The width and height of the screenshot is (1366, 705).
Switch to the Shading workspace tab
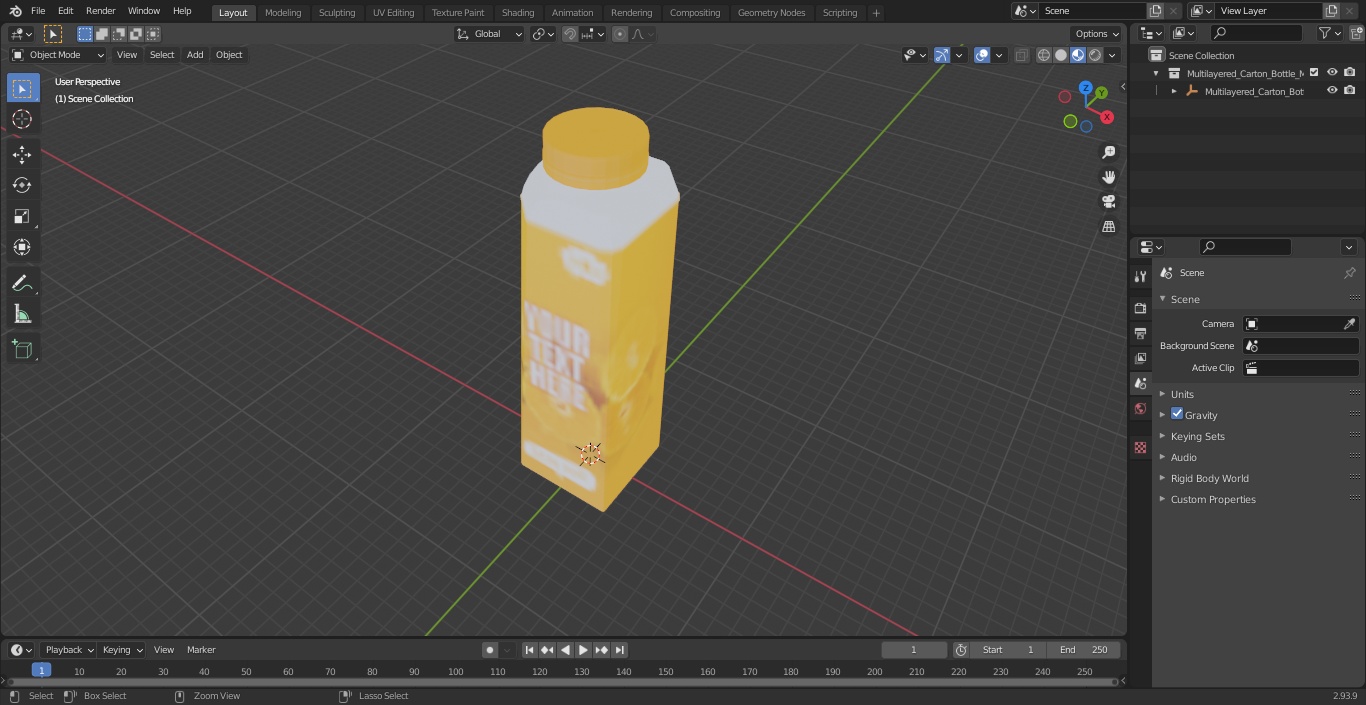coord(517,13)
